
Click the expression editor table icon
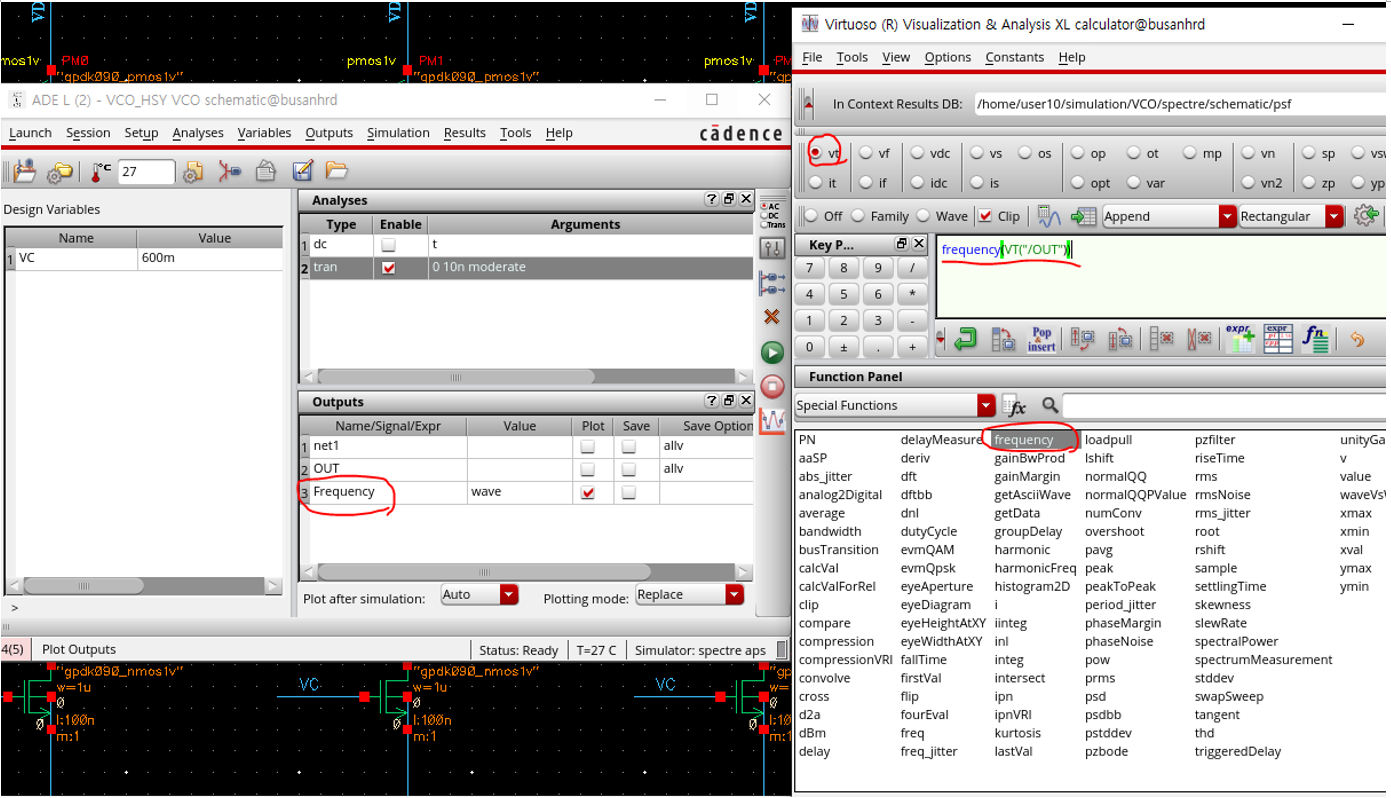point(1277,339)
